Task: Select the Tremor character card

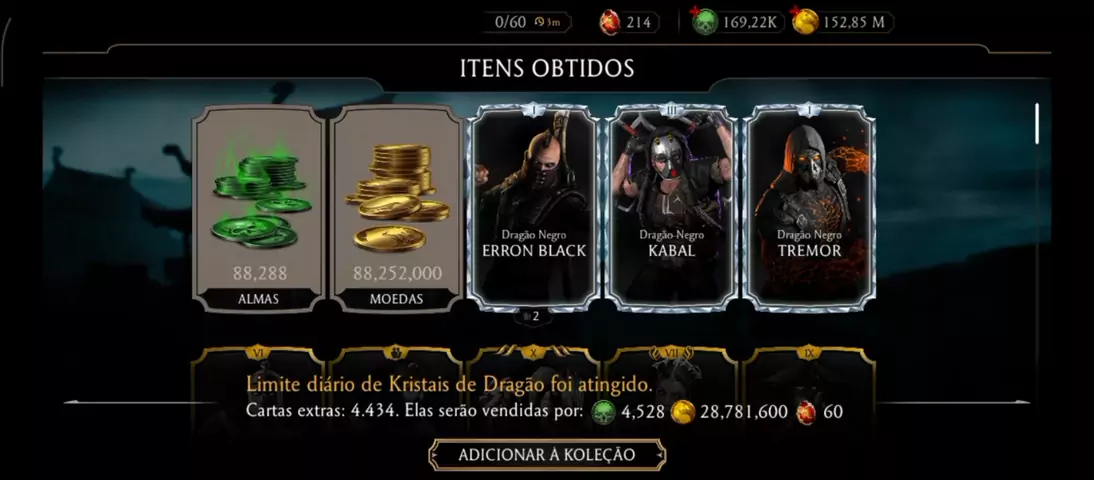Action: click(x=809, y=208)
